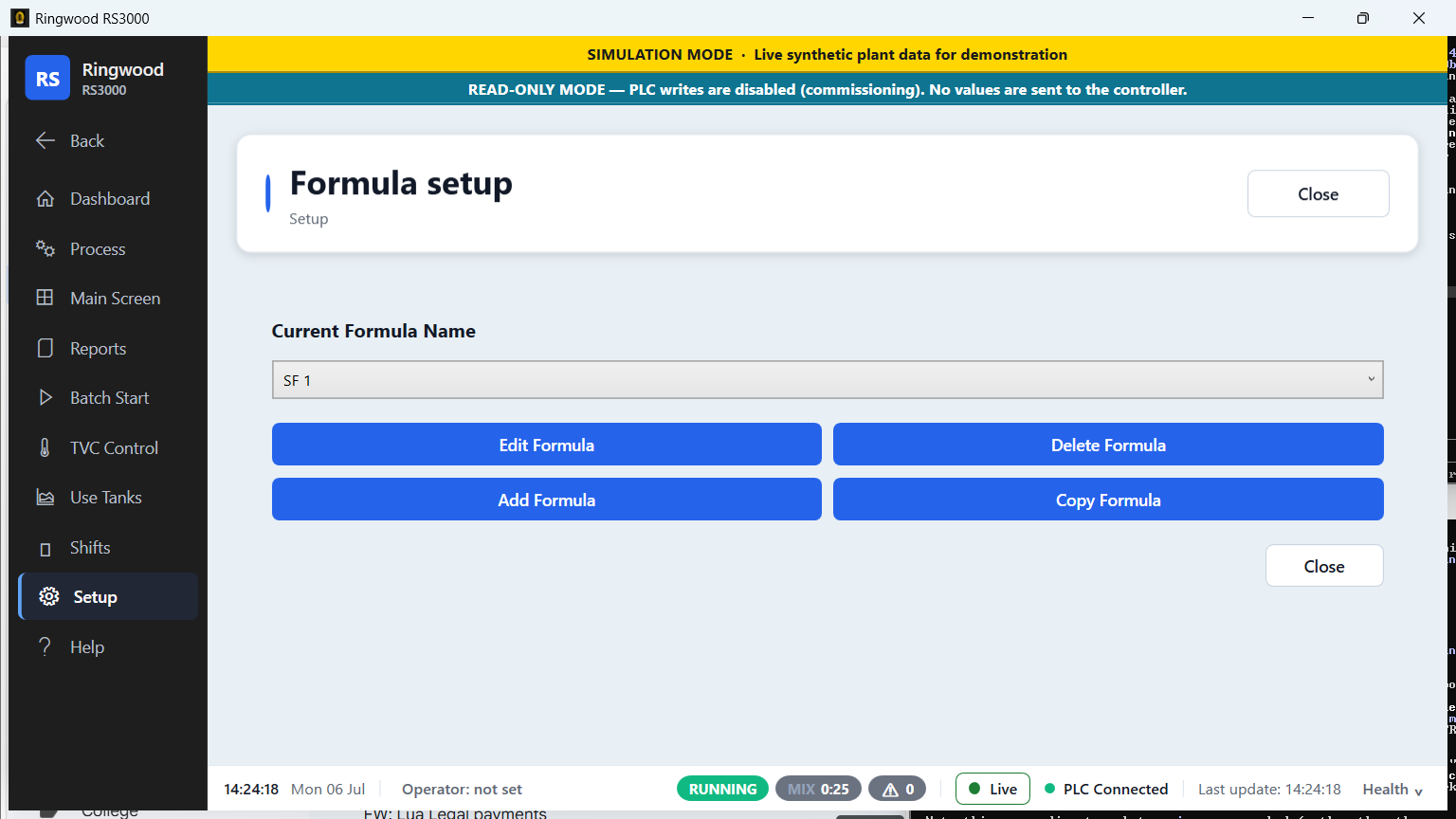1456x819 pixels.
Task: Minimize the Ringwood RS3000 window
Action: click(1307, 18)
